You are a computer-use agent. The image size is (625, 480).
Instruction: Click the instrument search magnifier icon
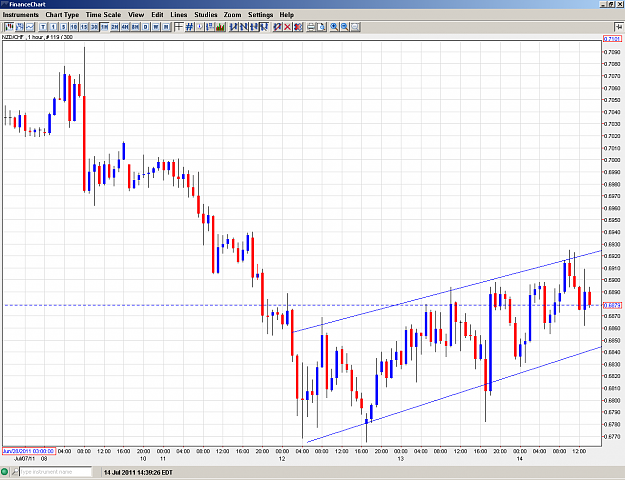[x=14, y=472]
